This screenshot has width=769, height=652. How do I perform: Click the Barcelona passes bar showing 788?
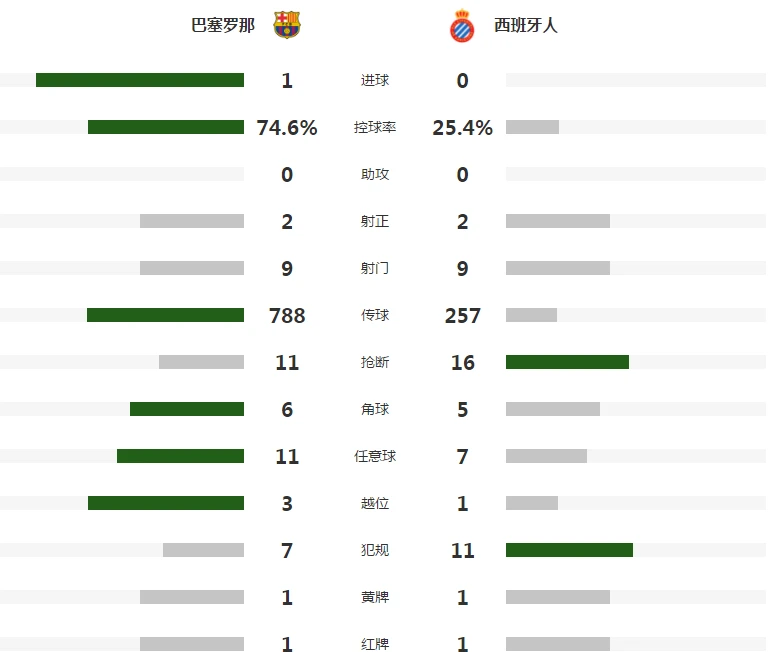pos(165,315)
